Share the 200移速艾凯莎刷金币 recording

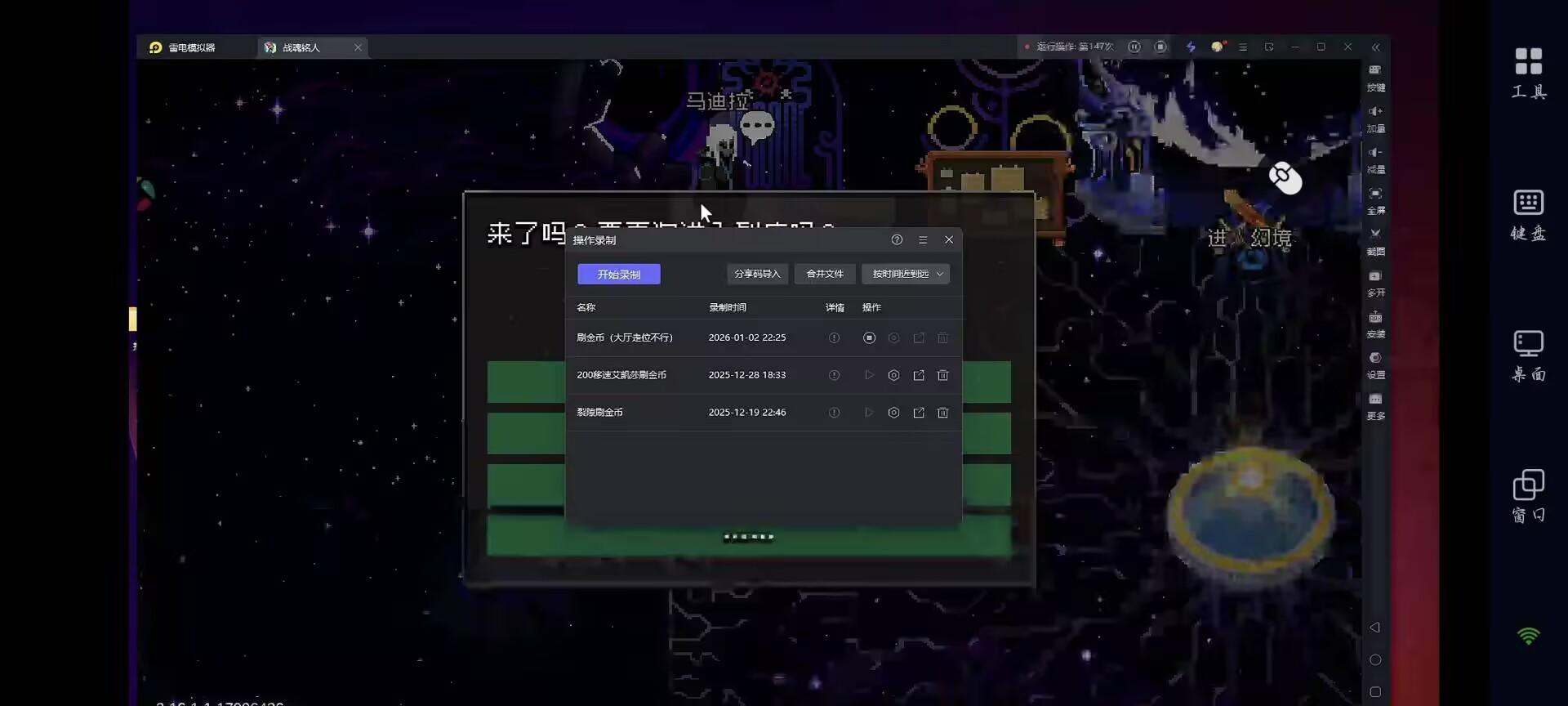pos(919,376)
